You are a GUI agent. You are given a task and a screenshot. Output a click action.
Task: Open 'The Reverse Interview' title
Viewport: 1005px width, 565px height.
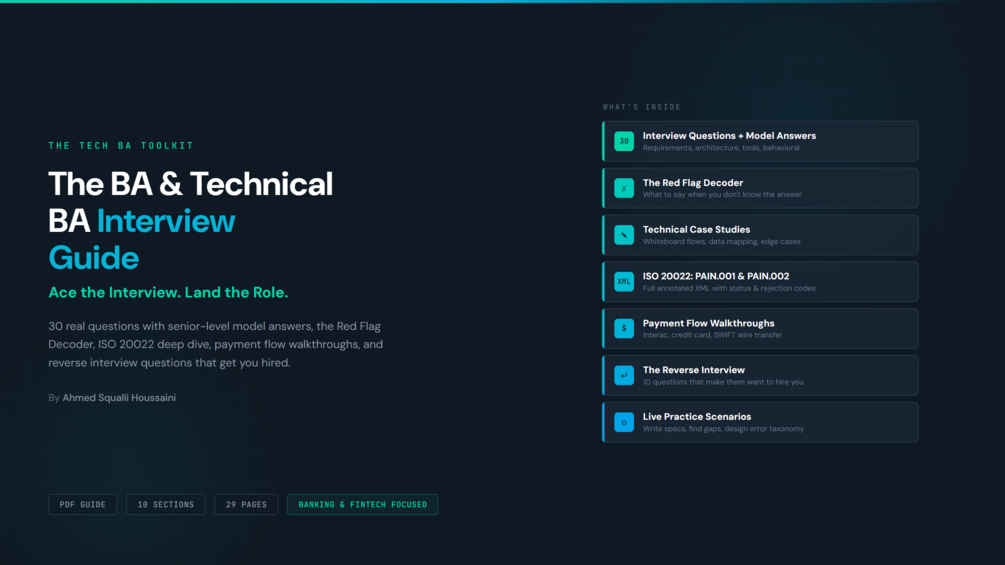[x=694, y=370]
